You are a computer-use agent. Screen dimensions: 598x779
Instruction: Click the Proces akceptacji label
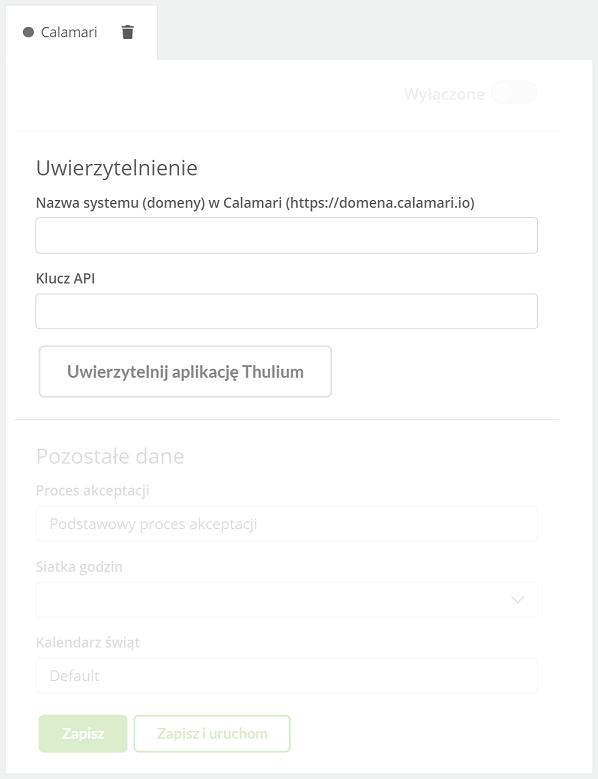pos(92,490)
